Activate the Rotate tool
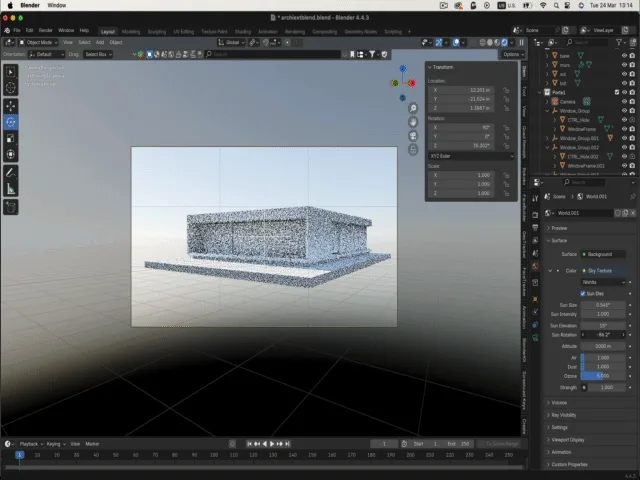640x480 pixels. point(11,122)
